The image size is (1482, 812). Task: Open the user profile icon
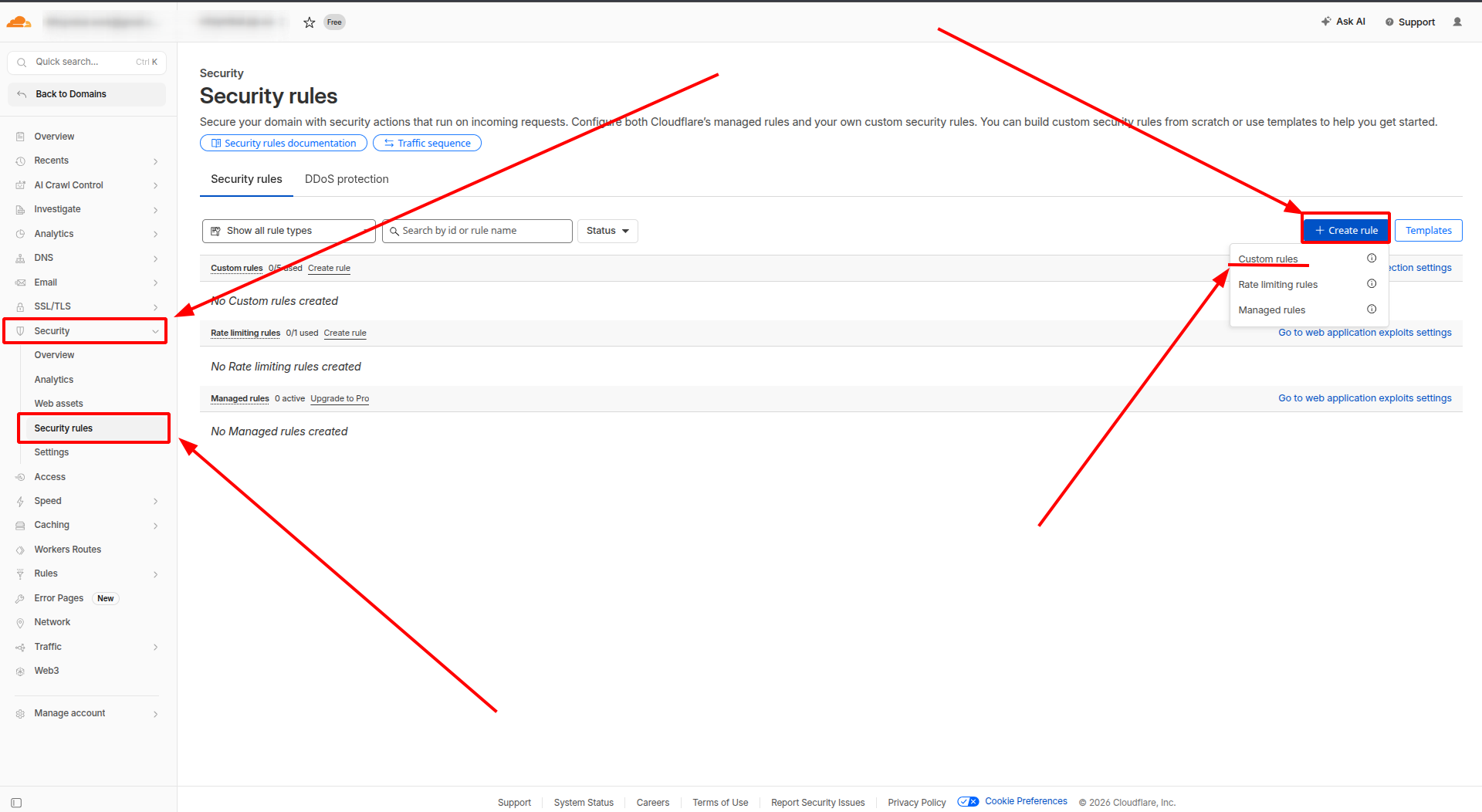click(1457, 22)
